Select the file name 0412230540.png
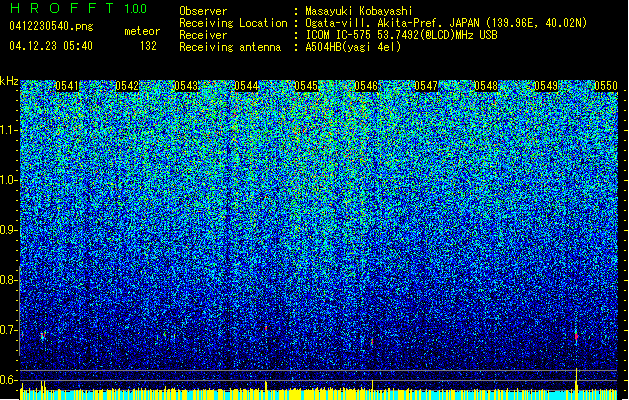This screenshot has height=400, width=629. tap(51, 26)
